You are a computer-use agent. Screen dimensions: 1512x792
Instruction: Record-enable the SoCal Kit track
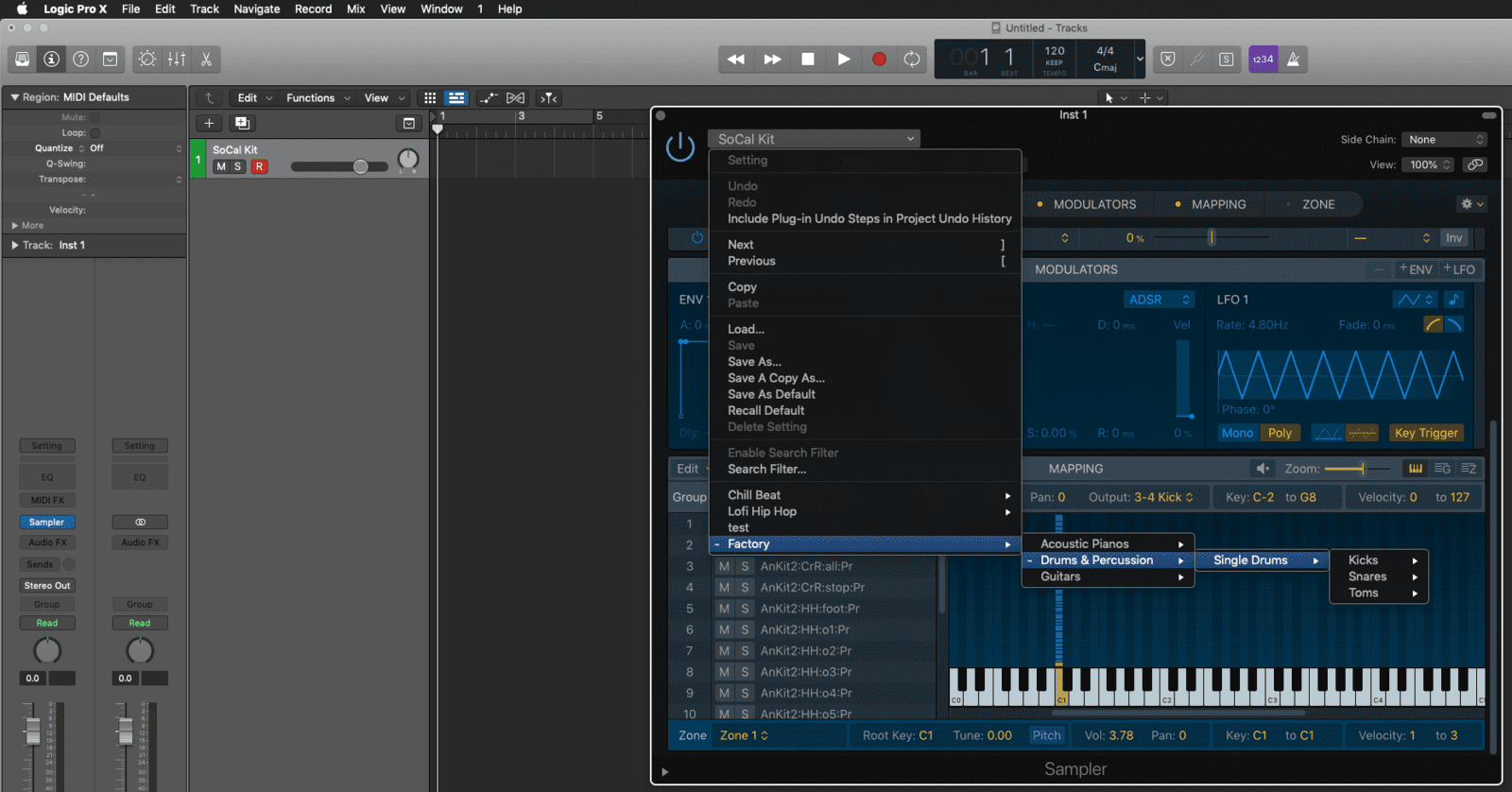click(x=259, y=166)
